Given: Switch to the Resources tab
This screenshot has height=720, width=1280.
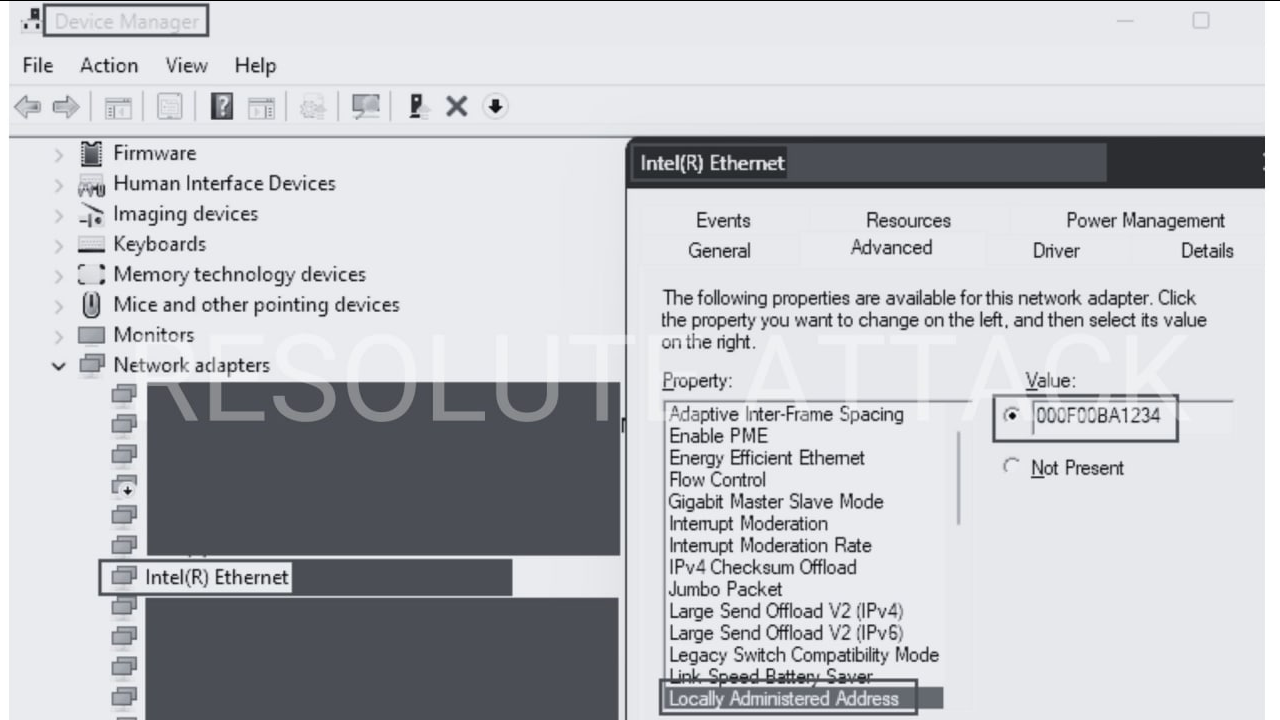Looking at the screenshot, I should click(908, 220).
